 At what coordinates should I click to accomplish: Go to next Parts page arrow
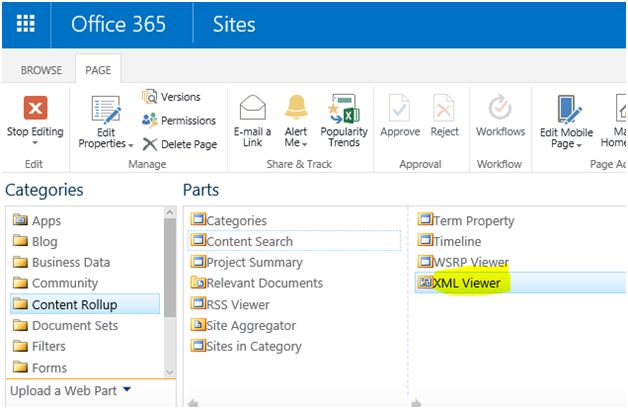[416, 403]
